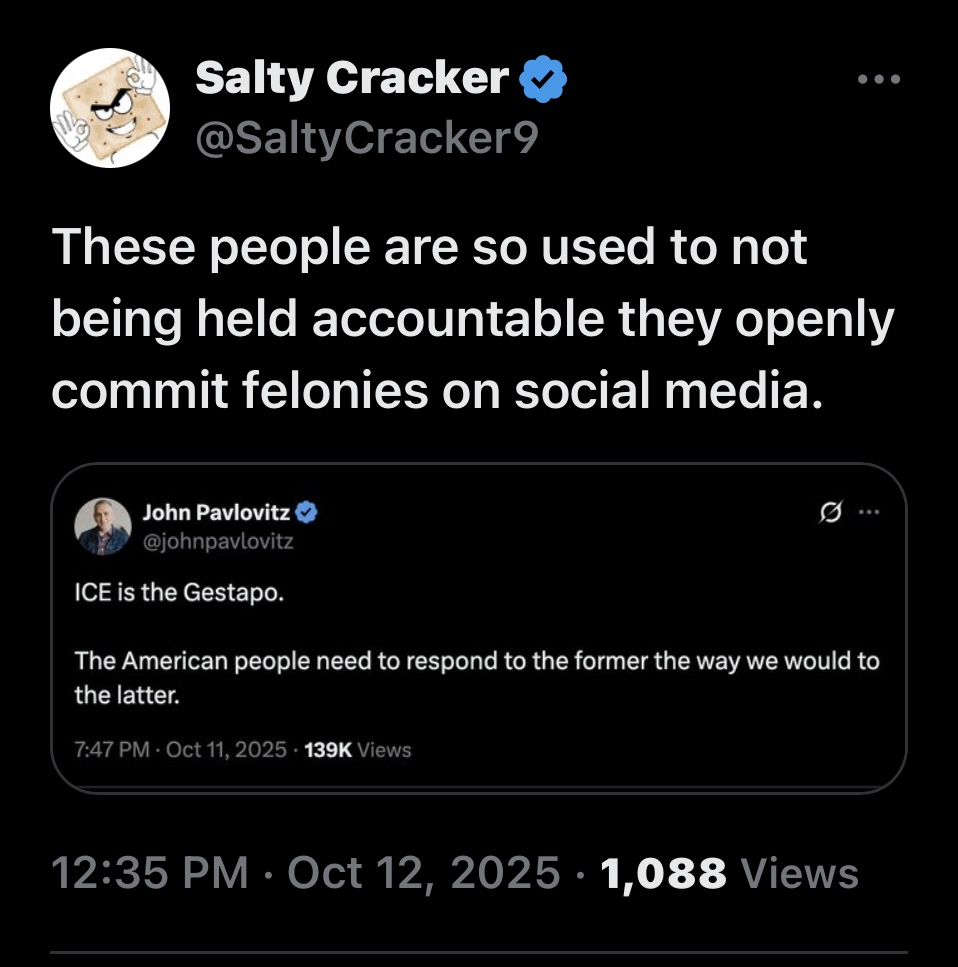The height and width of the screenshot is (967, 958).
Task: Click the quoted post's 139K Views count
Action: (357, 749)
